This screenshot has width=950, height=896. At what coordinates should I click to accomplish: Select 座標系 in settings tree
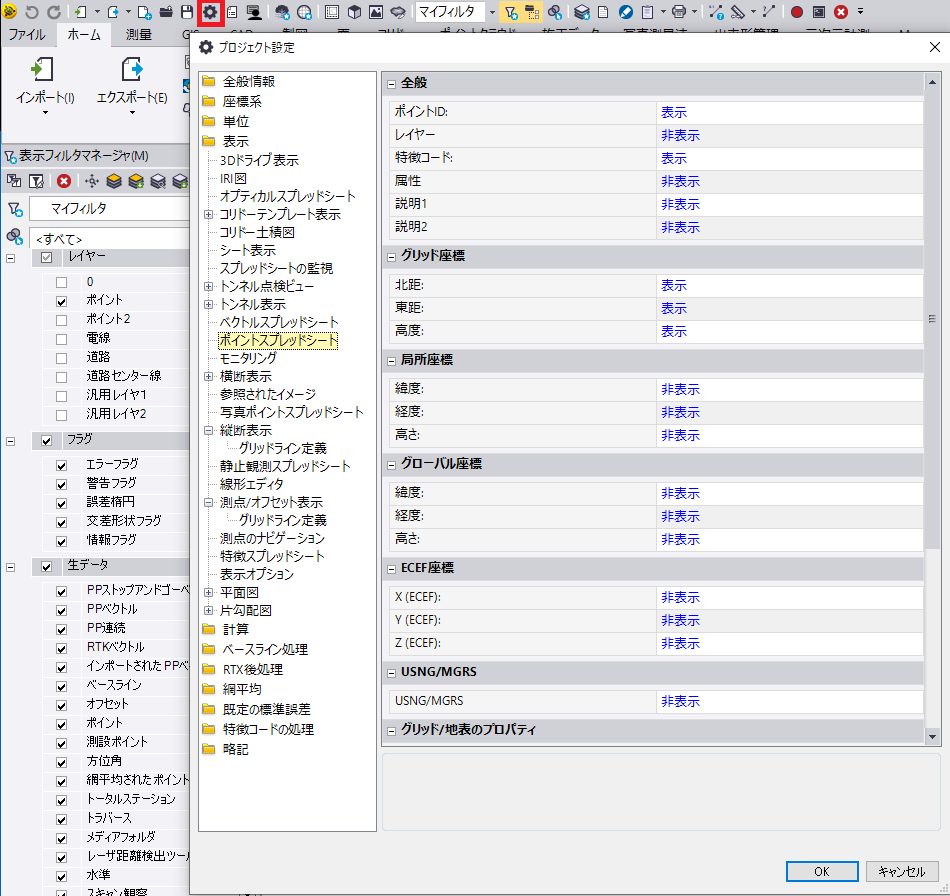click(242, 101)
